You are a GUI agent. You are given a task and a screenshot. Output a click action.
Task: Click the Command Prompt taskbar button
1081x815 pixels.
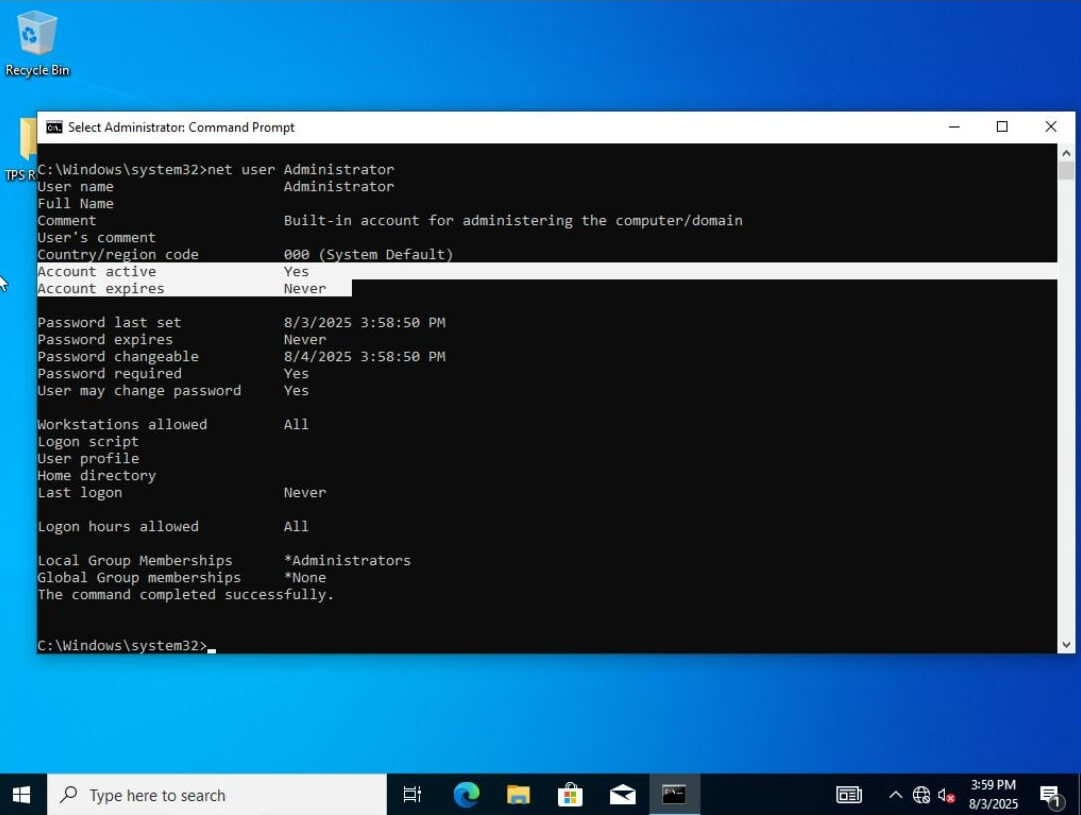(x=674, y=795)
